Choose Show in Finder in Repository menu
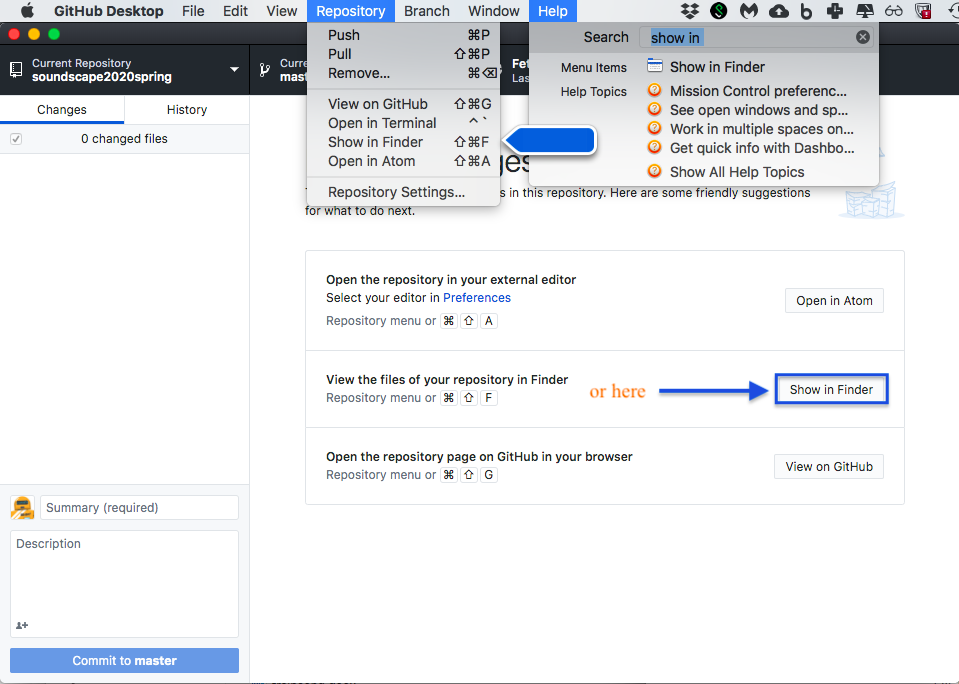This screenshot has width=959, height=684. [x=403, y=142]
